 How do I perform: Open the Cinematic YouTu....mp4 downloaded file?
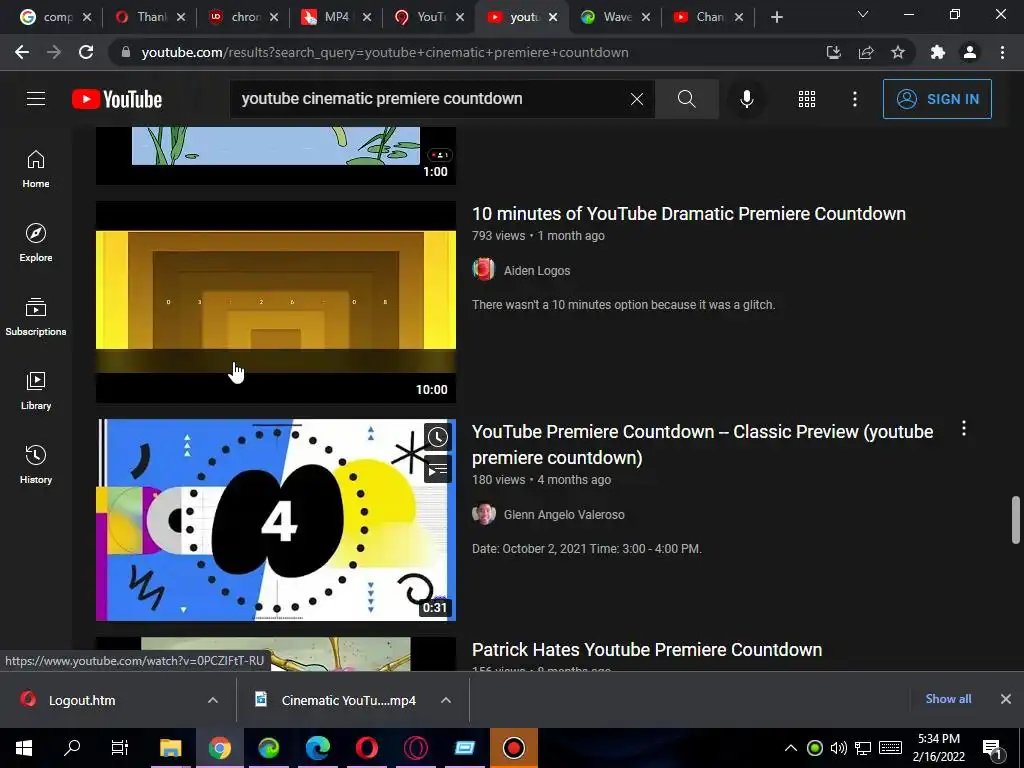tap(348, 700)
